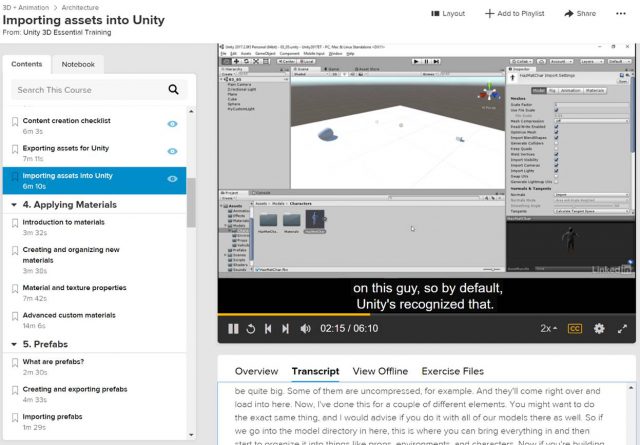Skip to the previous video
640x445 pixels.
coord(268,329)
